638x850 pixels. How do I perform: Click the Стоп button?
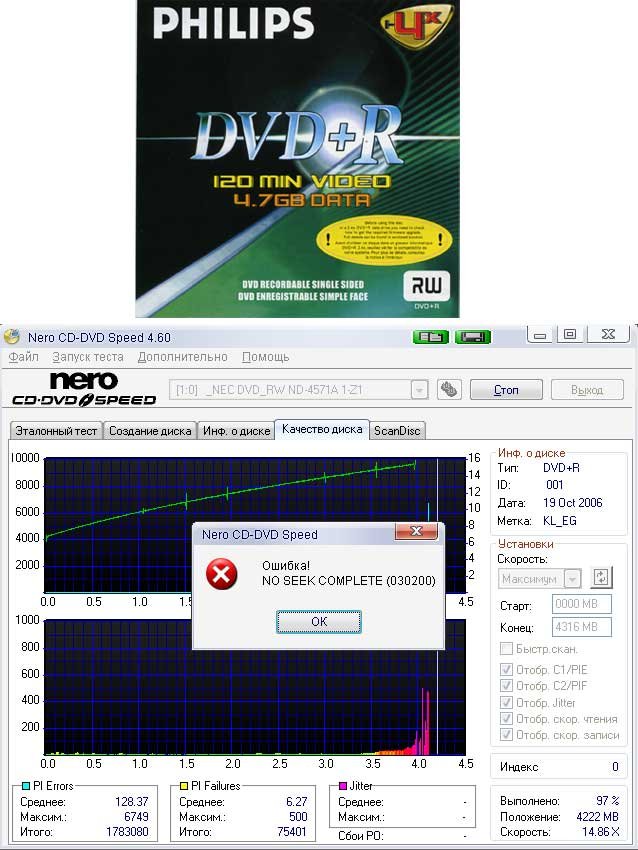[506, 390]
